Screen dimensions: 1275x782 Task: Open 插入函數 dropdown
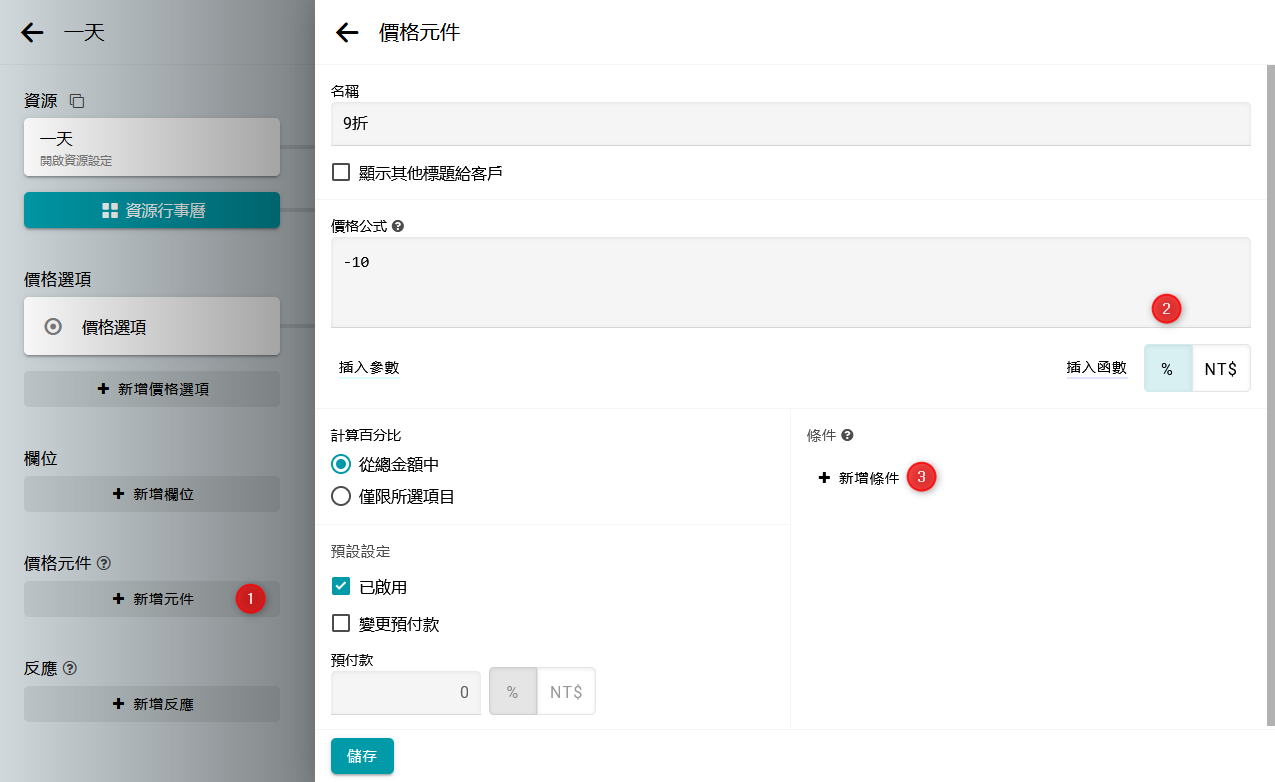coord(1096,368)
